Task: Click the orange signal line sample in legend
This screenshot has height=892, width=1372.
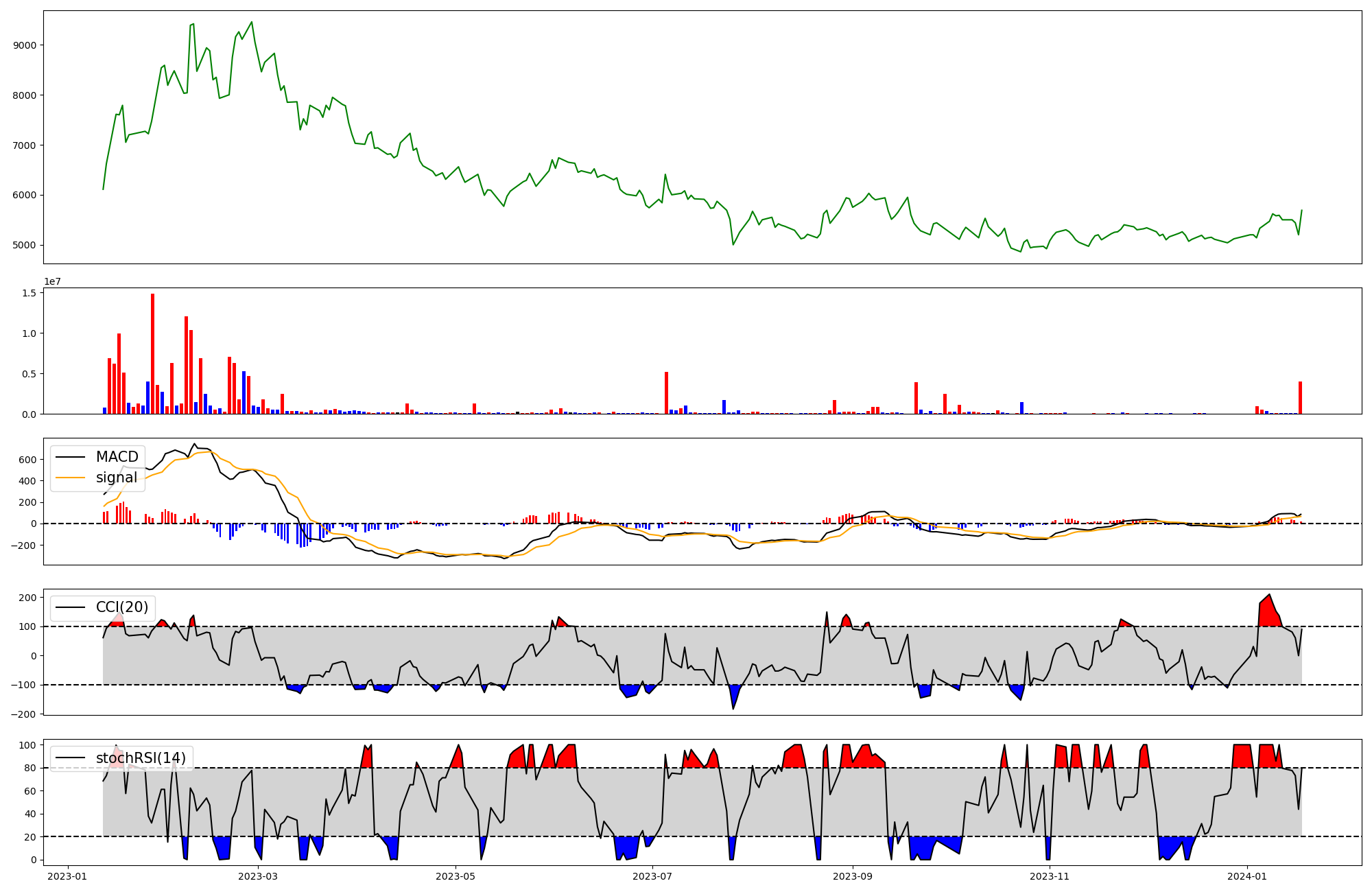Action: pyautogui.click(x=70, y=478)
